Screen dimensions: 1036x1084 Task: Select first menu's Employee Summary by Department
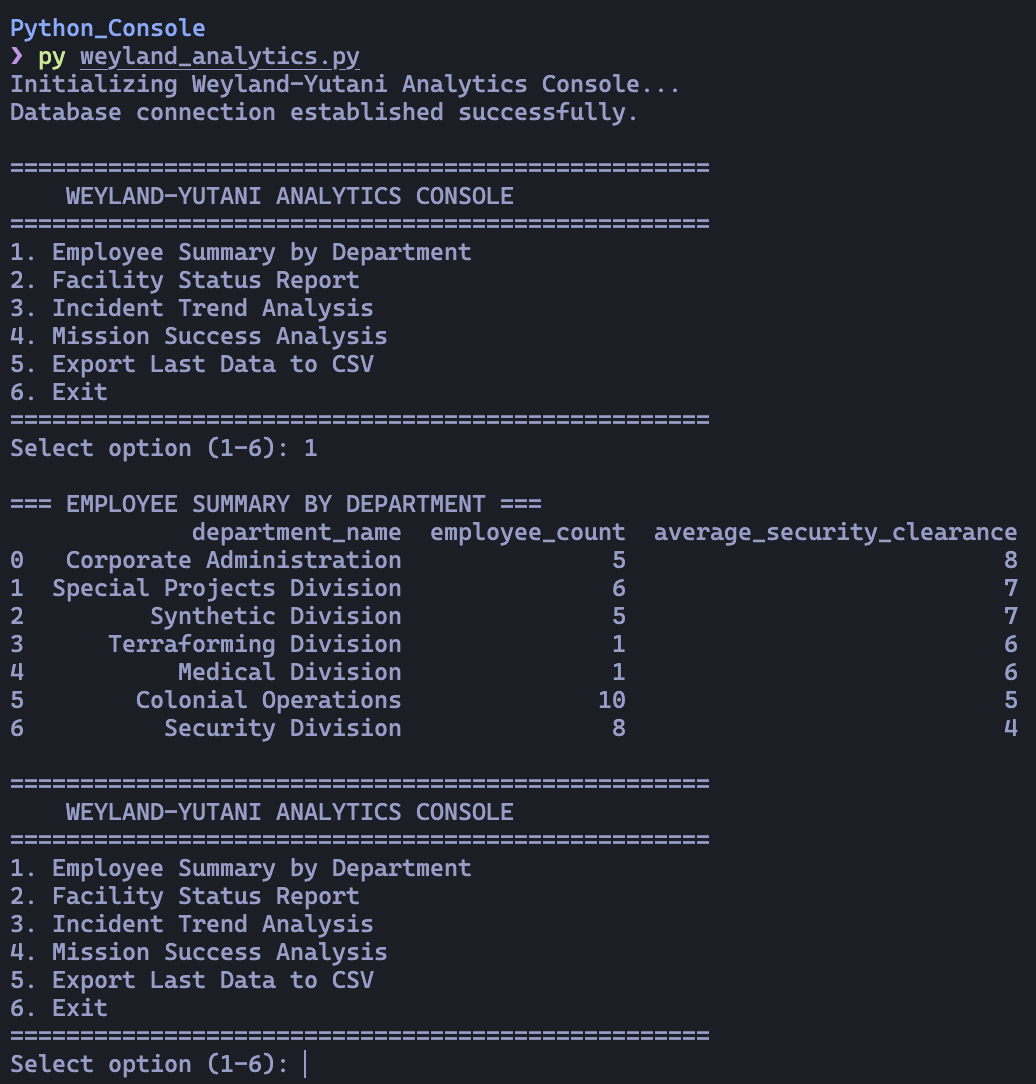pyautogui.click(x=241, y=252)
